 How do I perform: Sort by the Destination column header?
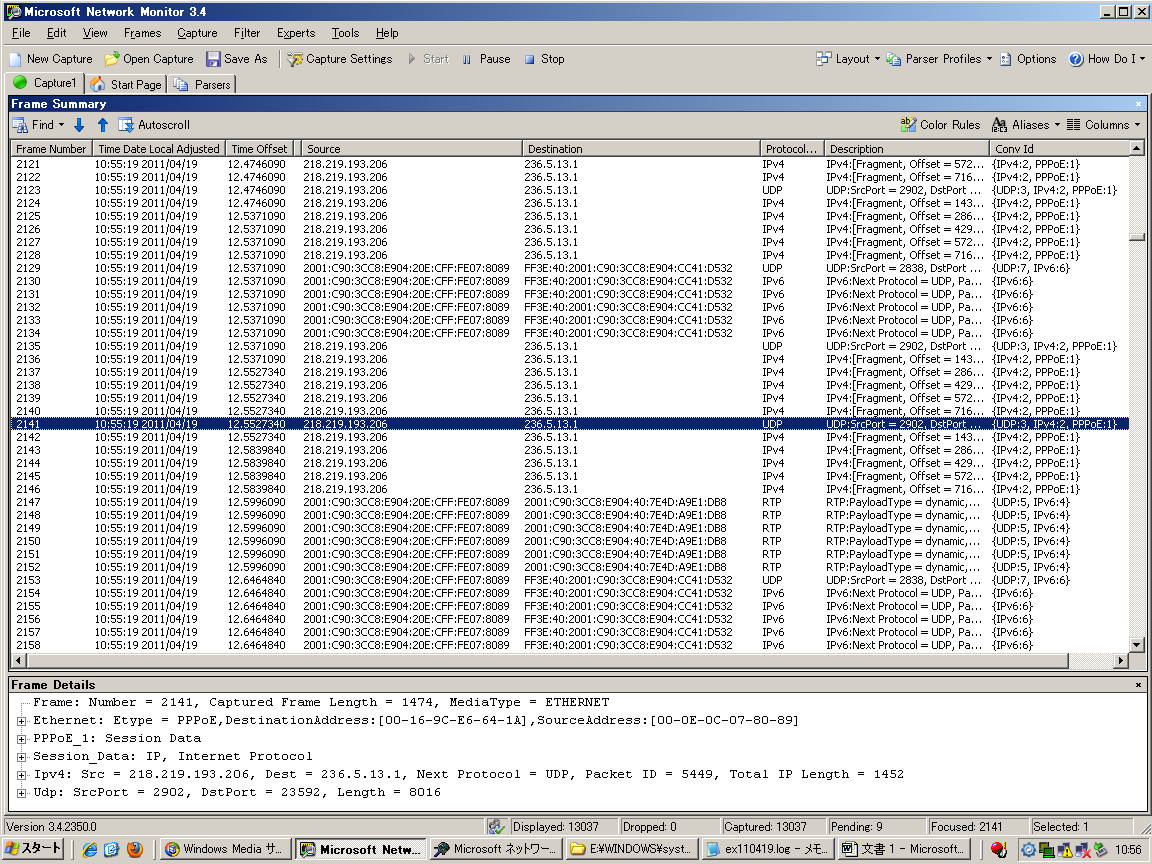(x=641, y=149)
